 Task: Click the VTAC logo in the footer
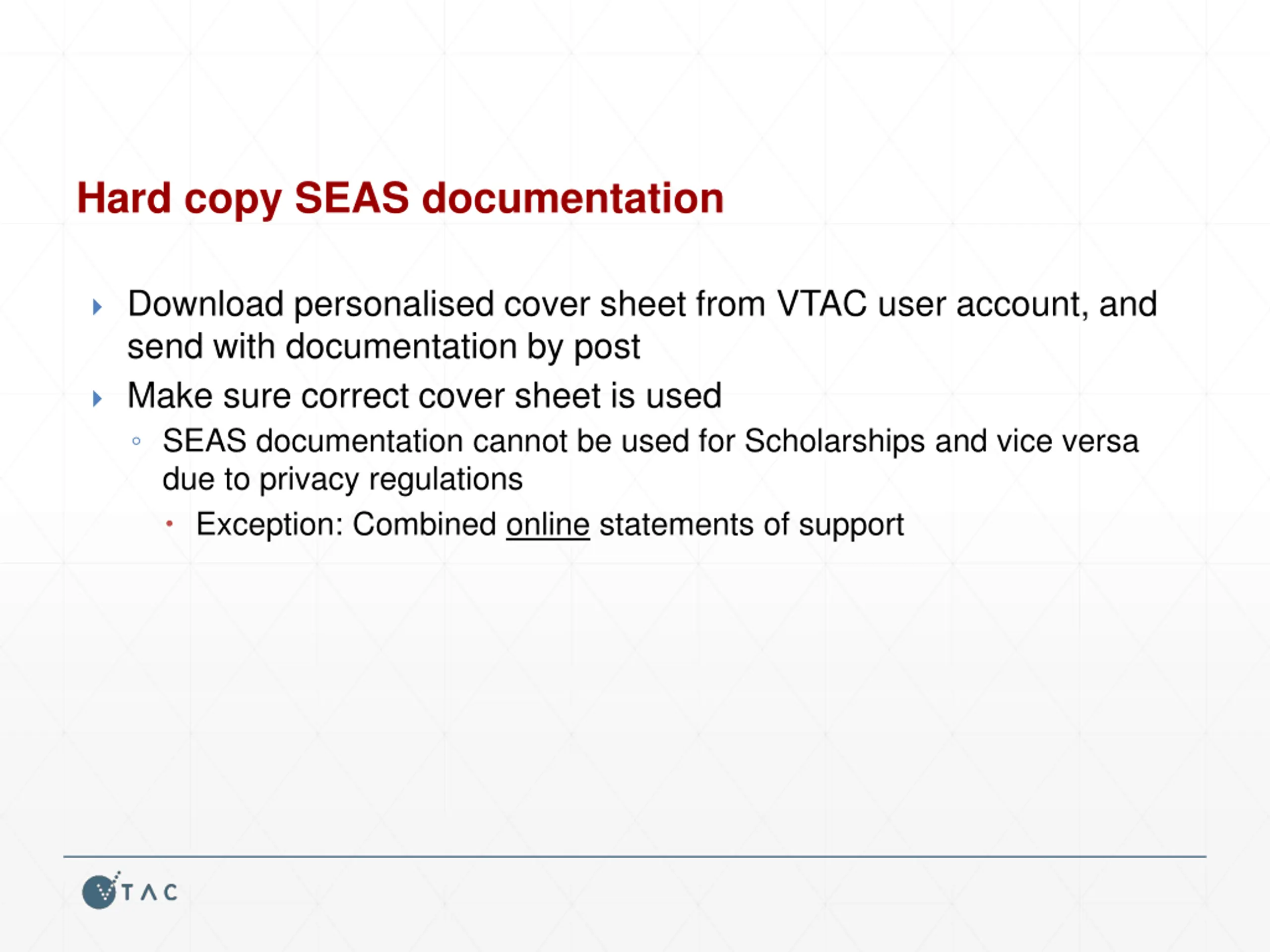[x=130, y=890]
